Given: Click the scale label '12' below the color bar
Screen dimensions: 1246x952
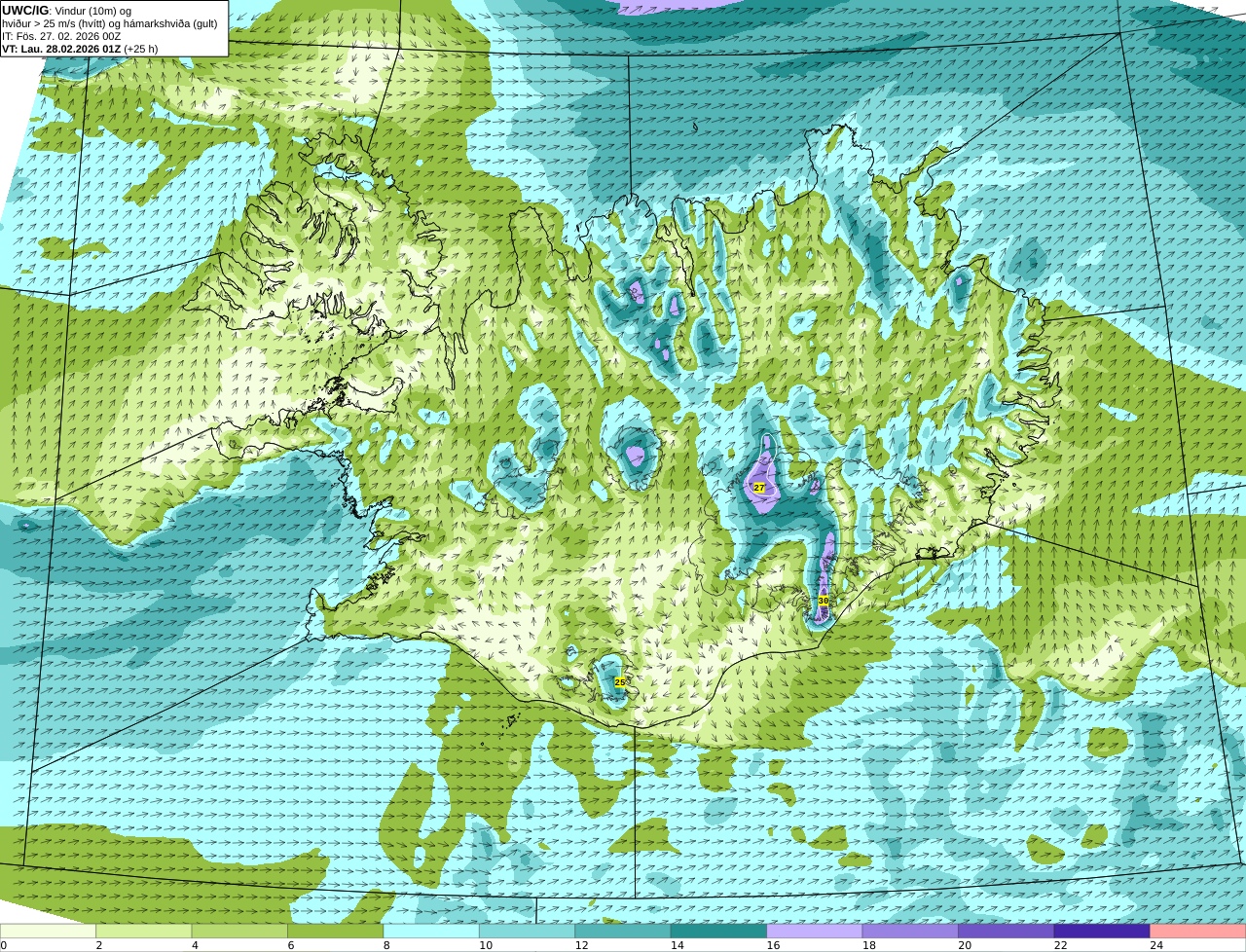Looking at the screenshot, I should click(581, 944).
